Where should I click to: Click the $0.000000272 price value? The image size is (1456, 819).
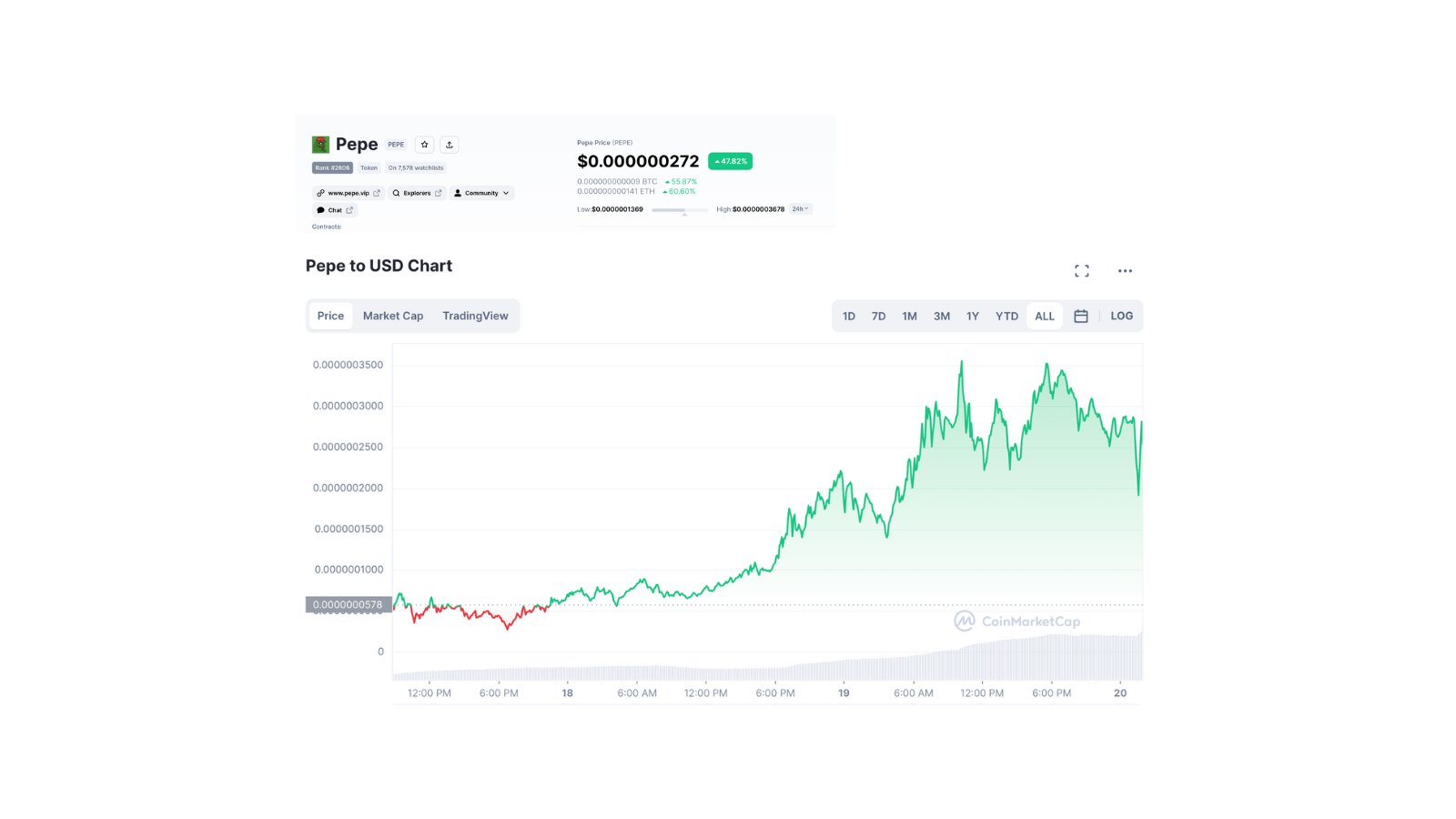click(x=638, y=161)
